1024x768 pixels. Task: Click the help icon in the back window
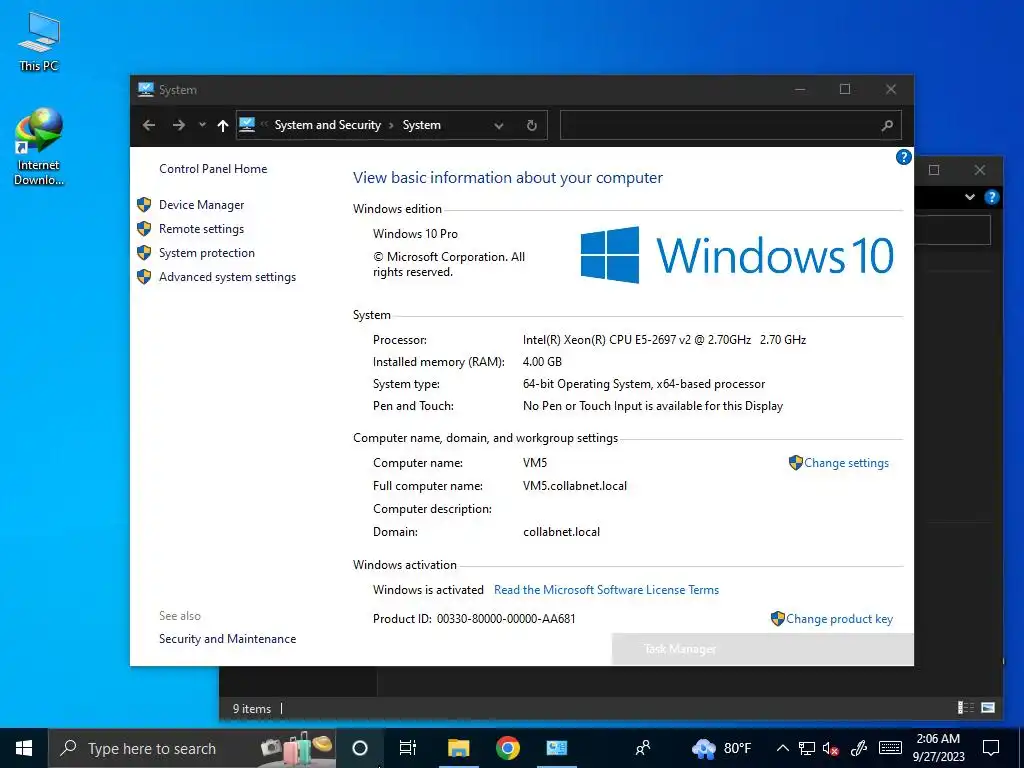(991, 197)
